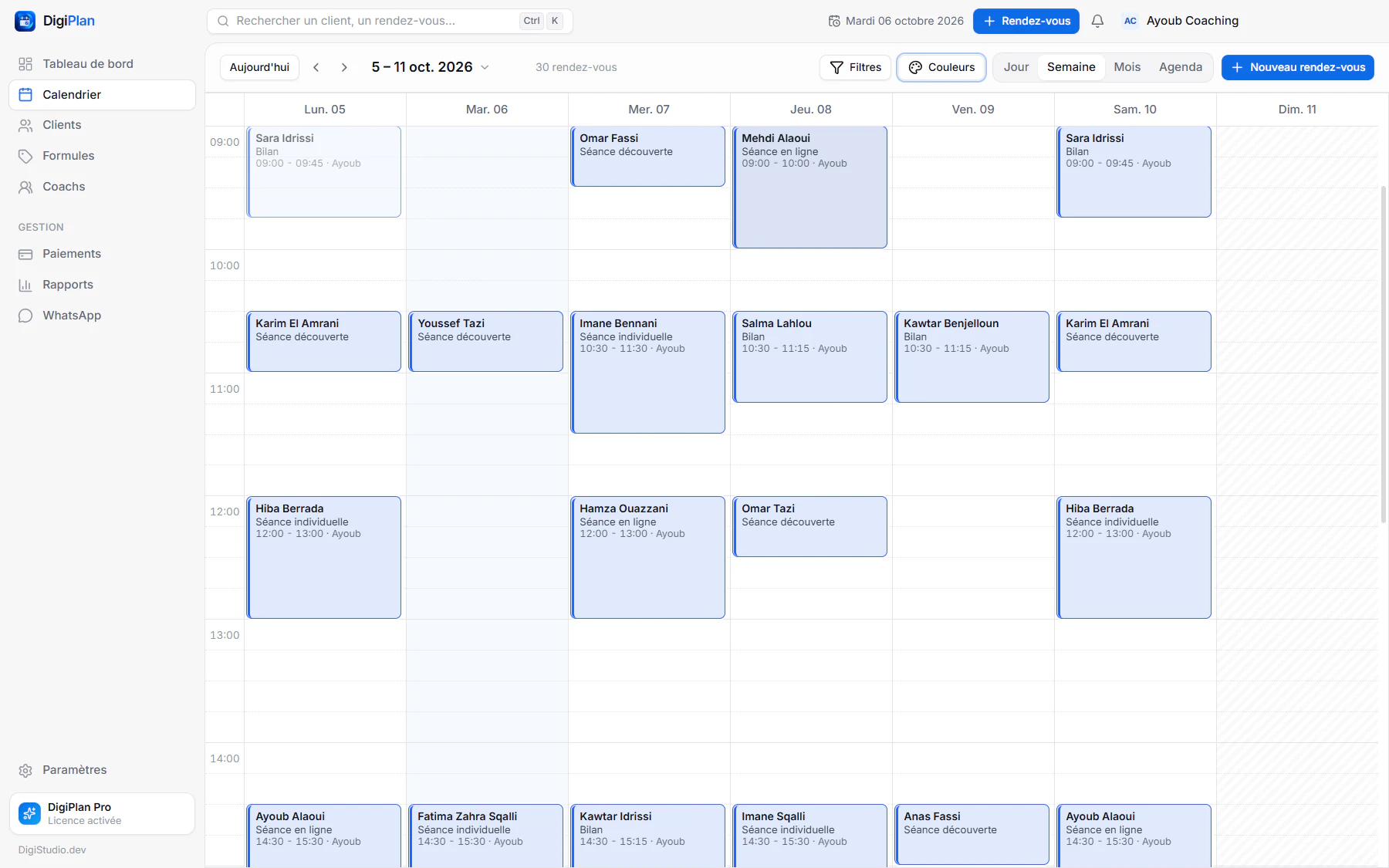The width and height of the screenshot is (1389, 868).
Task: Click the Coachs users icon
Action: tap(25, 187)
